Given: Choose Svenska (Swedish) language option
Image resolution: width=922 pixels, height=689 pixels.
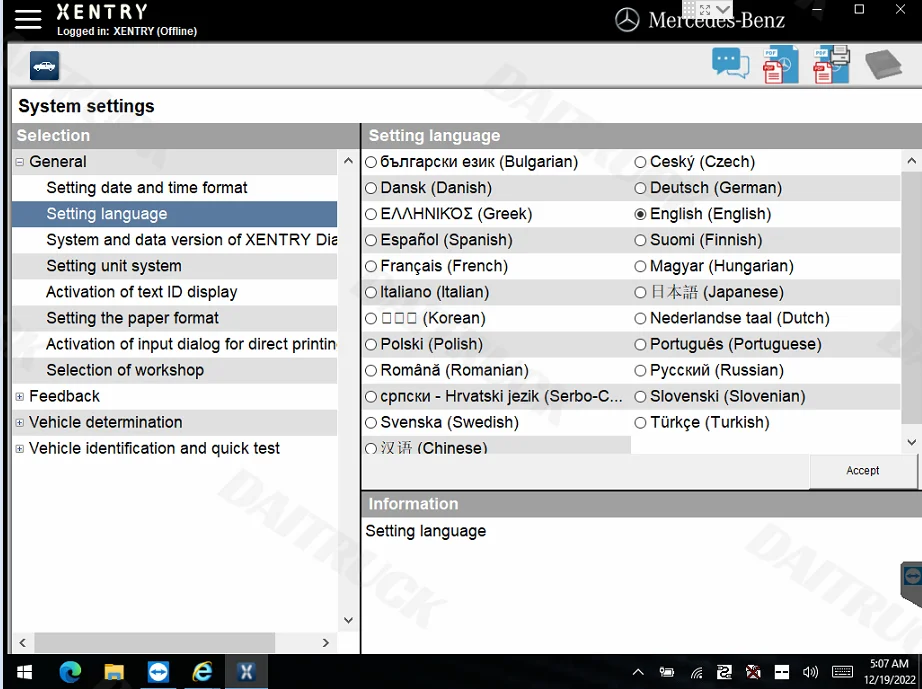Looking at the screenshot, I should pyautogui.click(x=370, y=422).
